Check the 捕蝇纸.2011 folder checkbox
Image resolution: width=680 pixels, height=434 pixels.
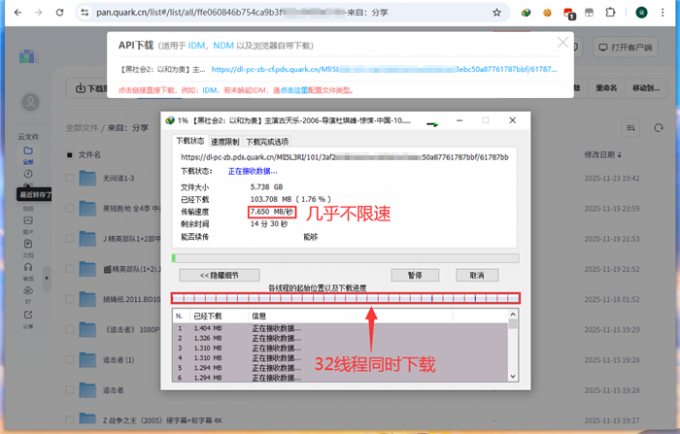click(69, 299)
